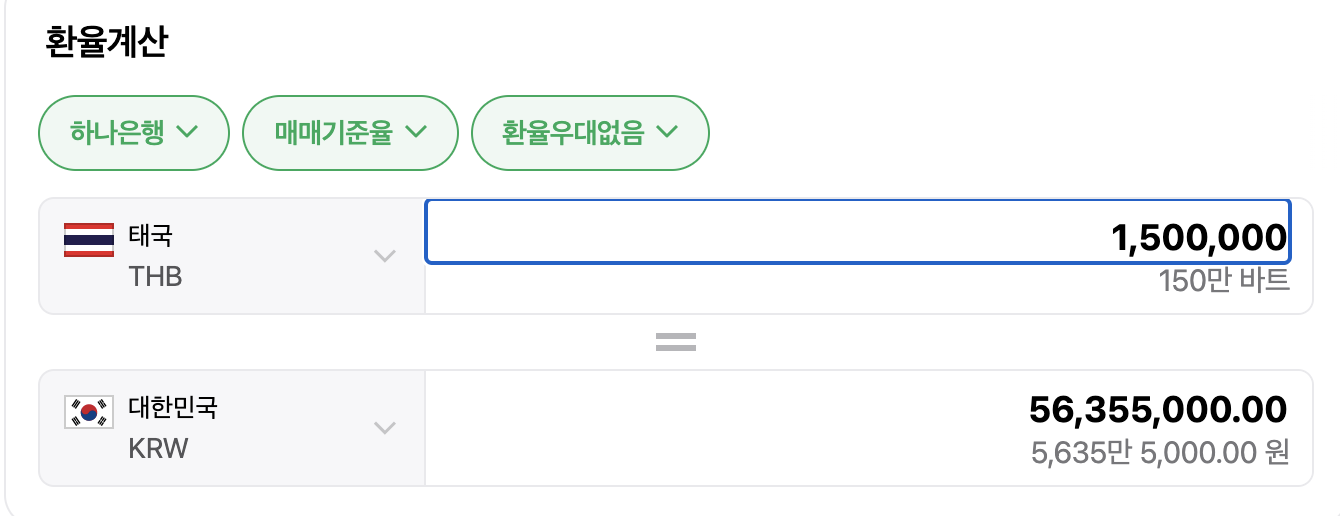Viewport: 1340px width, 516px height.
Task: Select the 태국 country label
Action: click(x=151, y=236)
